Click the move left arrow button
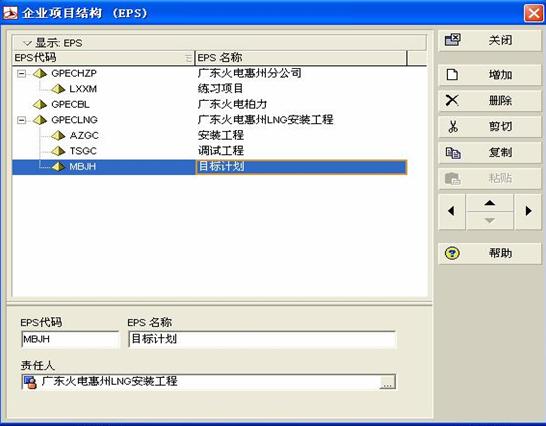Image resolution: width=546 pixels, height=426 pixels. [452, 211]
